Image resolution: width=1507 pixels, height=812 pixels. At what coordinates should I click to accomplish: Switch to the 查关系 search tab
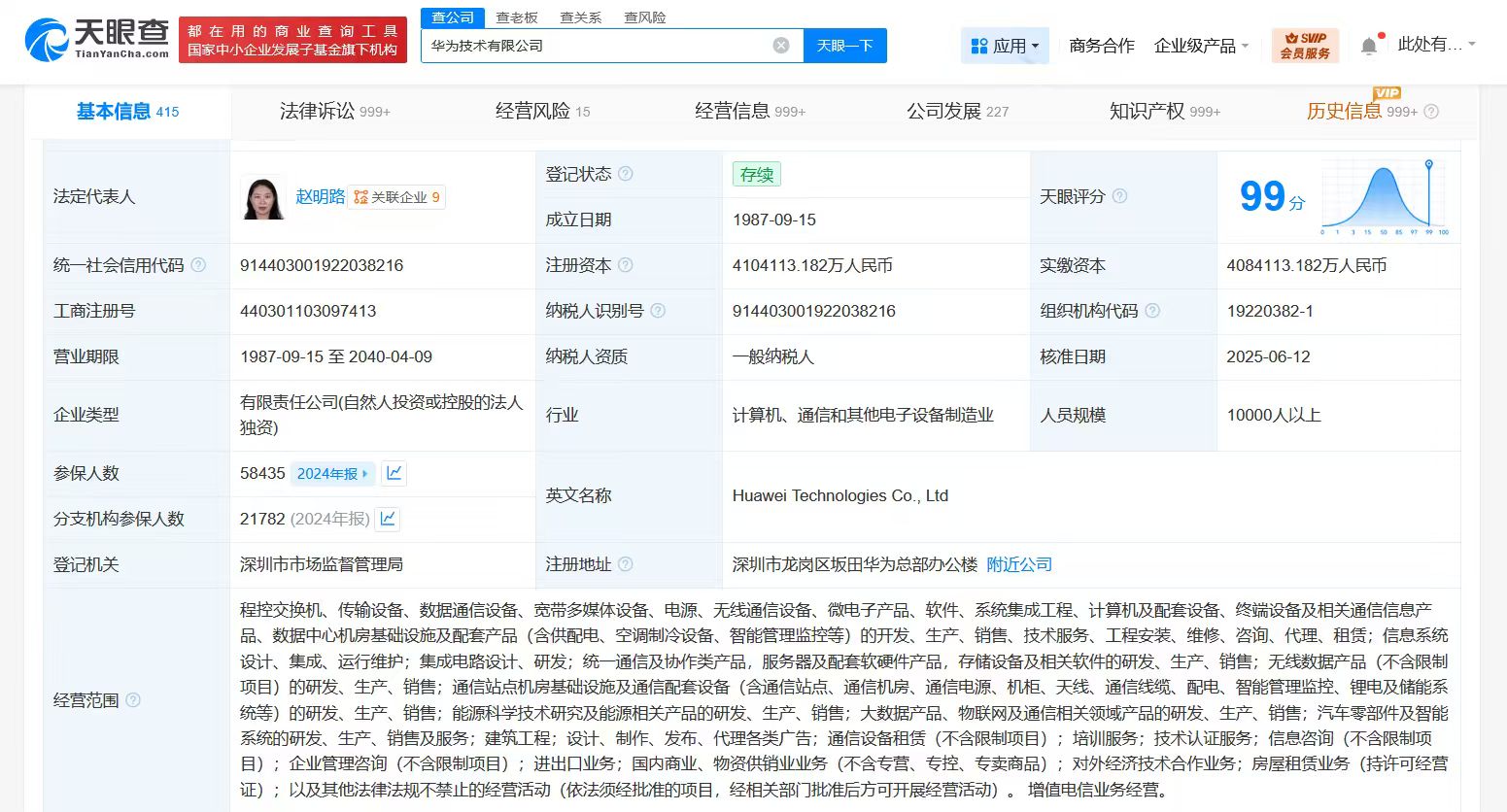click(581, 17)
